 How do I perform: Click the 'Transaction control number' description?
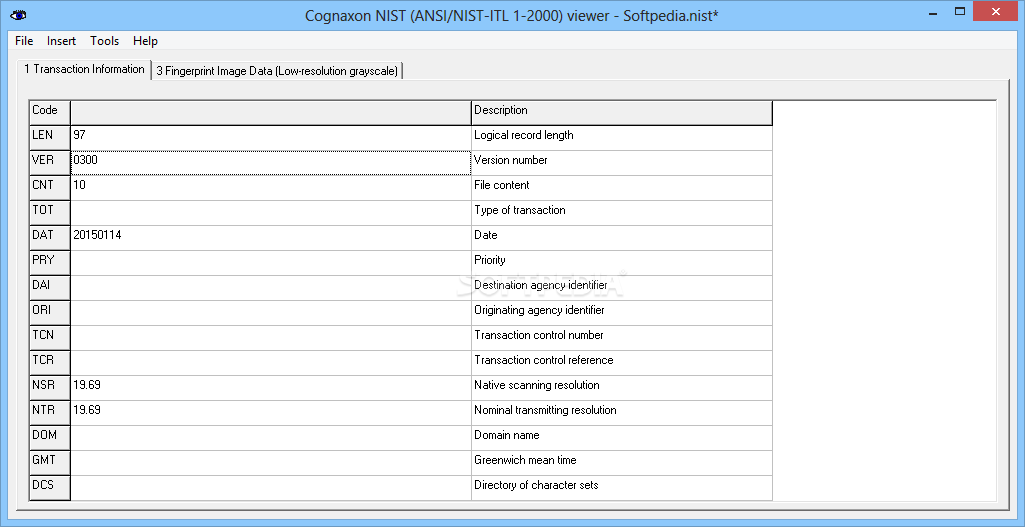pyautogui.click(x=622, y=338)
